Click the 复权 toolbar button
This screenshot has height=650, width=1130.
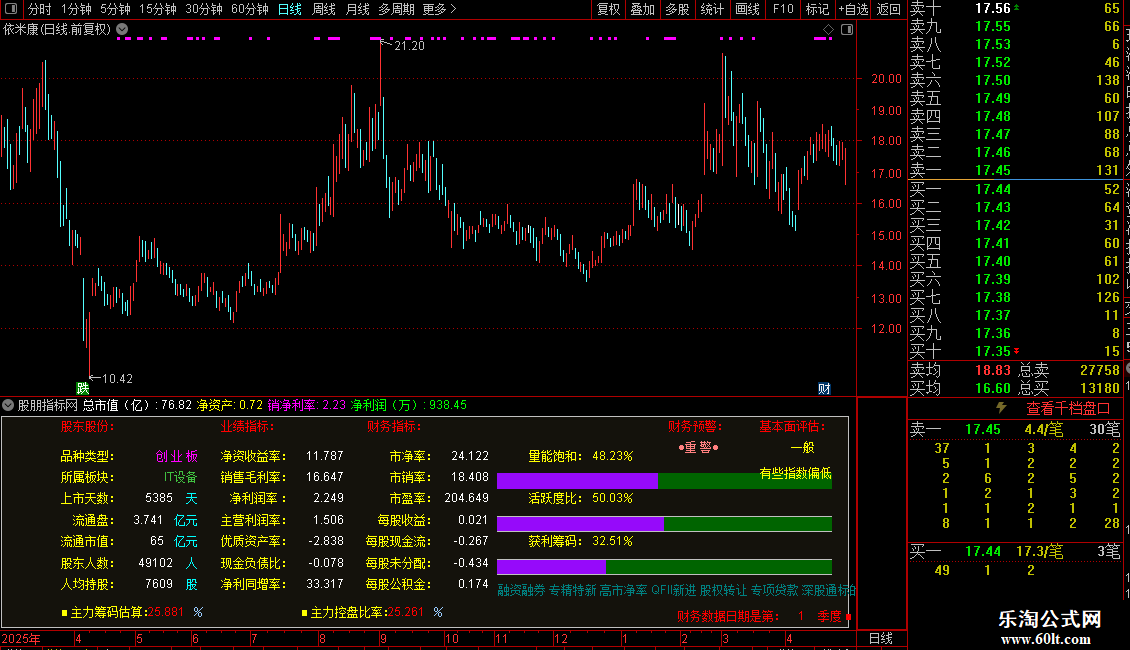coord(608,9)
